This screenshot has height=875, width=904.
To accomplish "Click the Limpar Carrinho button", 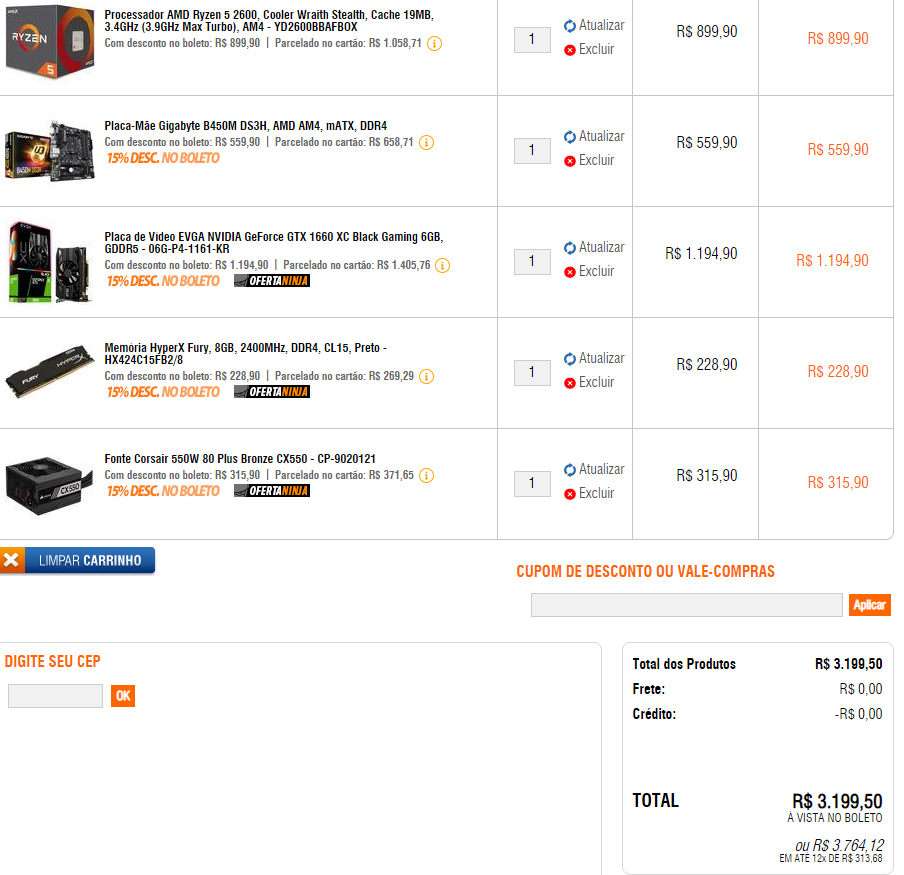I will point(77,560).
